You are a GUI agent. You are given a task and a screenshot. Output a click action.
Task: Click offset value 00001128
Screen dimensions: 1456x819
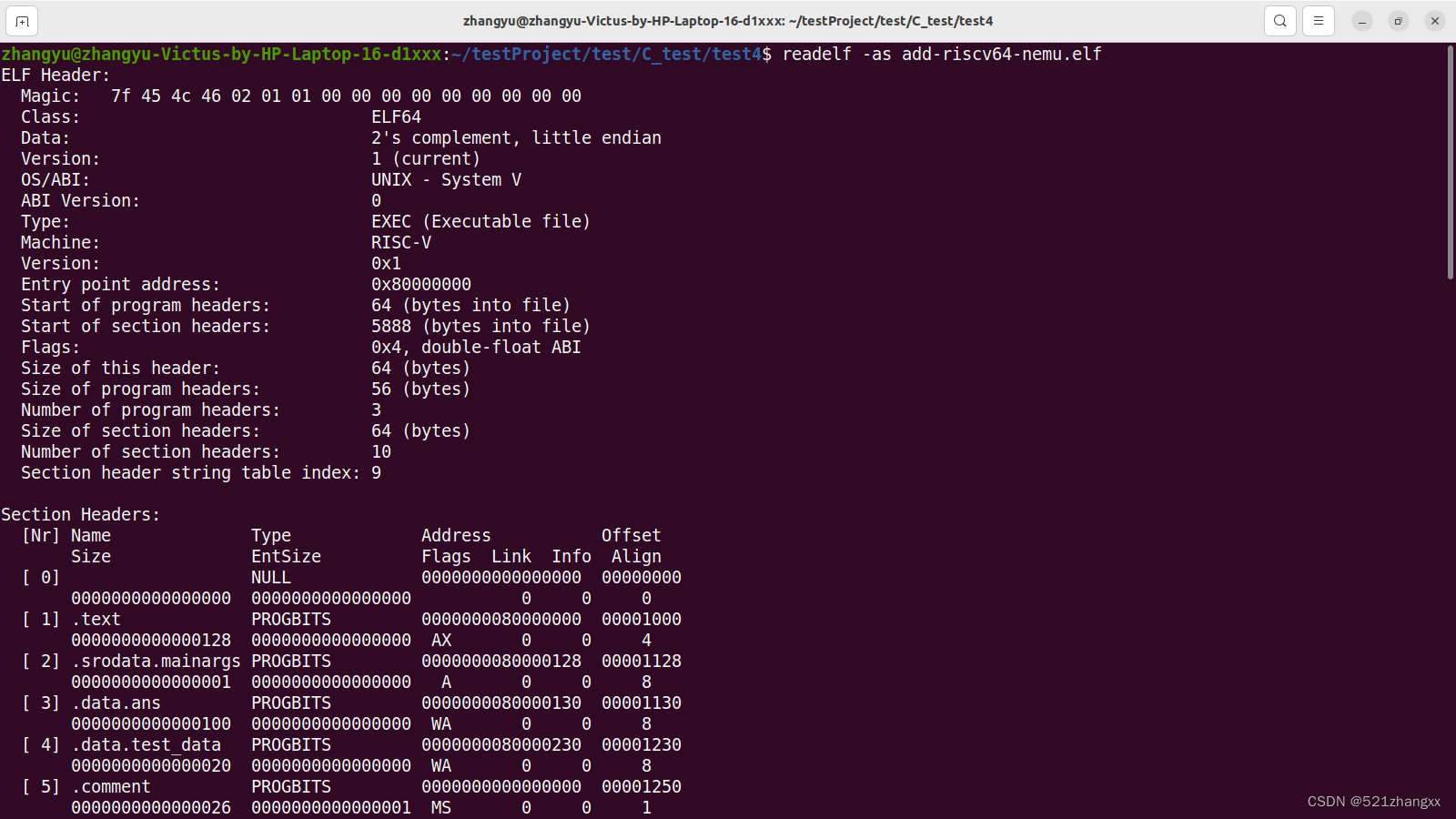click(642, 661)
